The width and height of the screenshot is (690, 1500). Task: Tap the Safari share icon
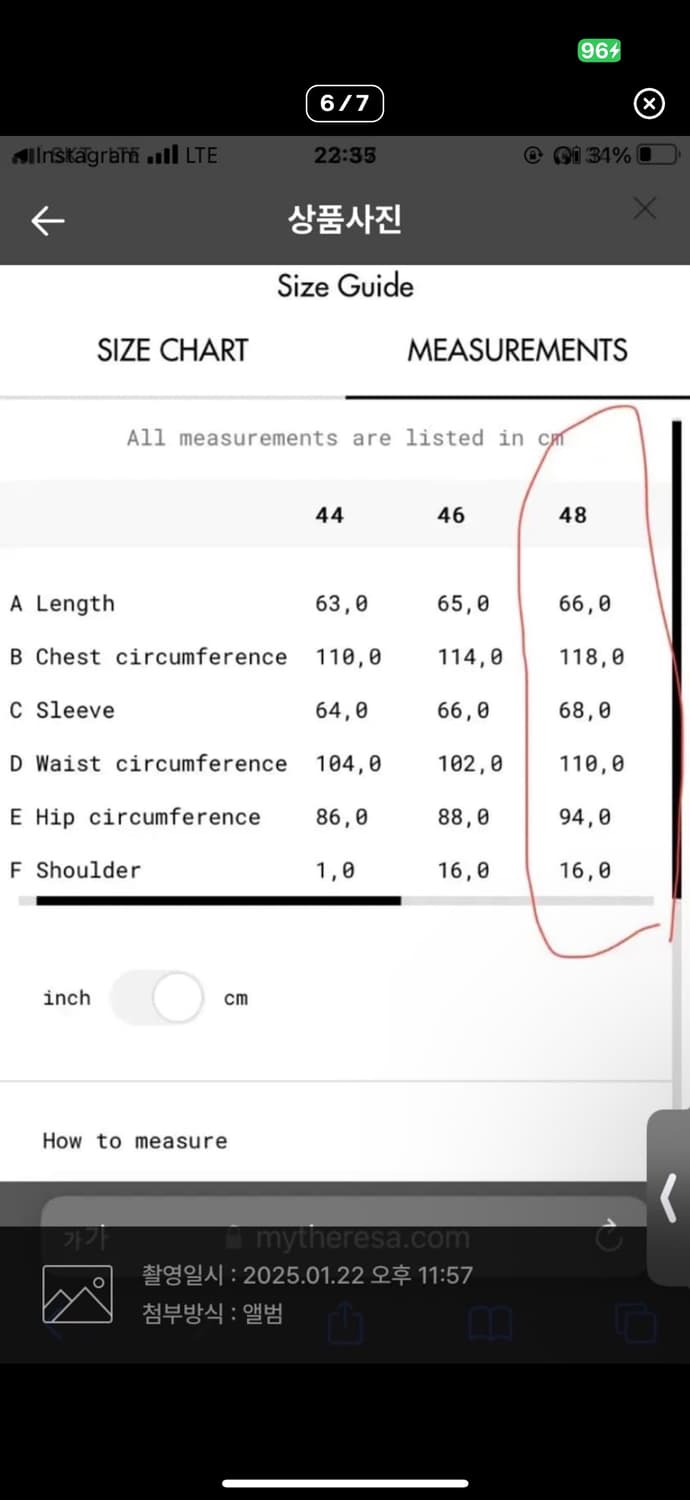click(x=345, y=1325)
